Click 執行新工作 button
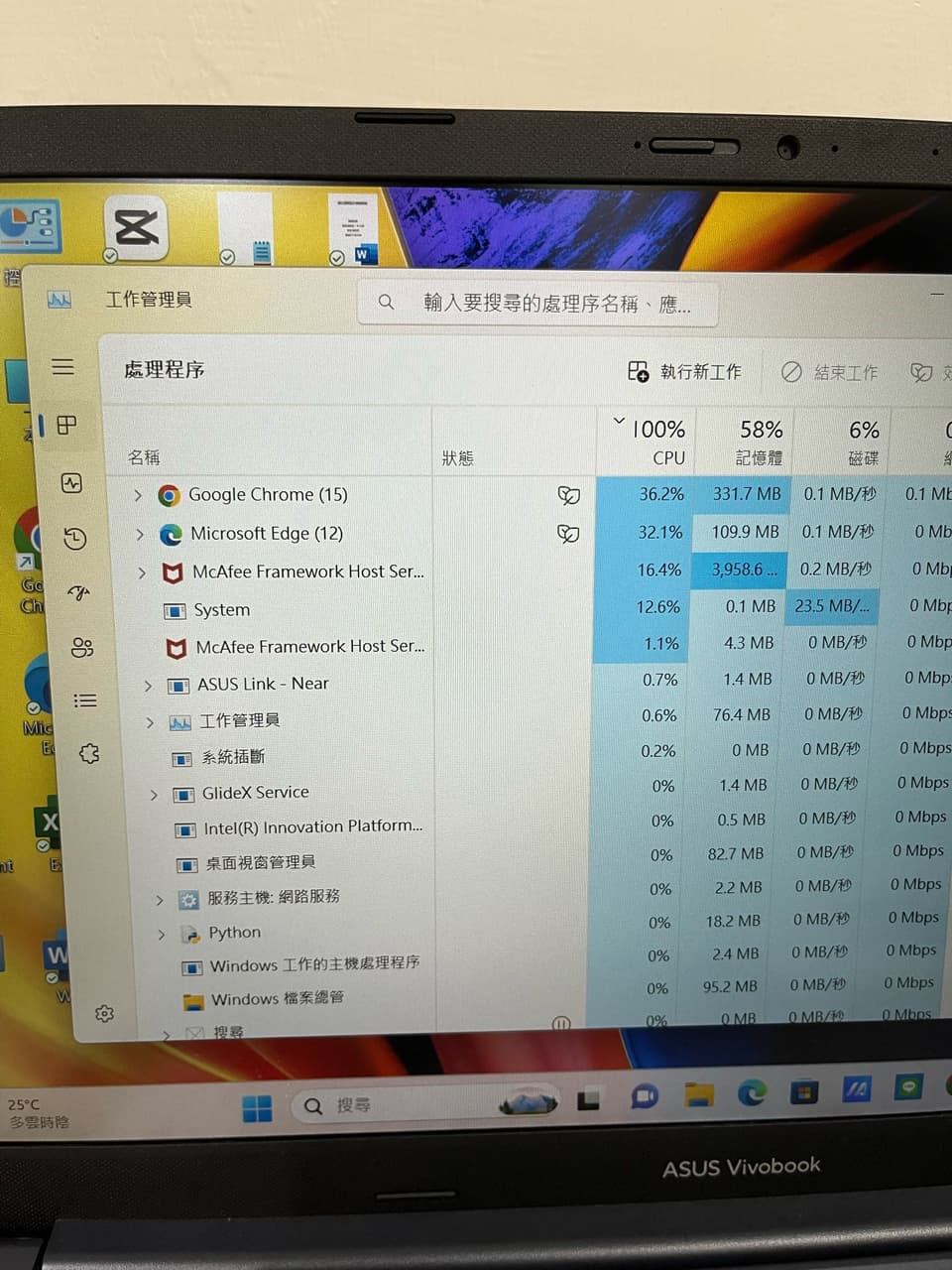Viewport: 952px width, 1270px height. coord(684,372)
